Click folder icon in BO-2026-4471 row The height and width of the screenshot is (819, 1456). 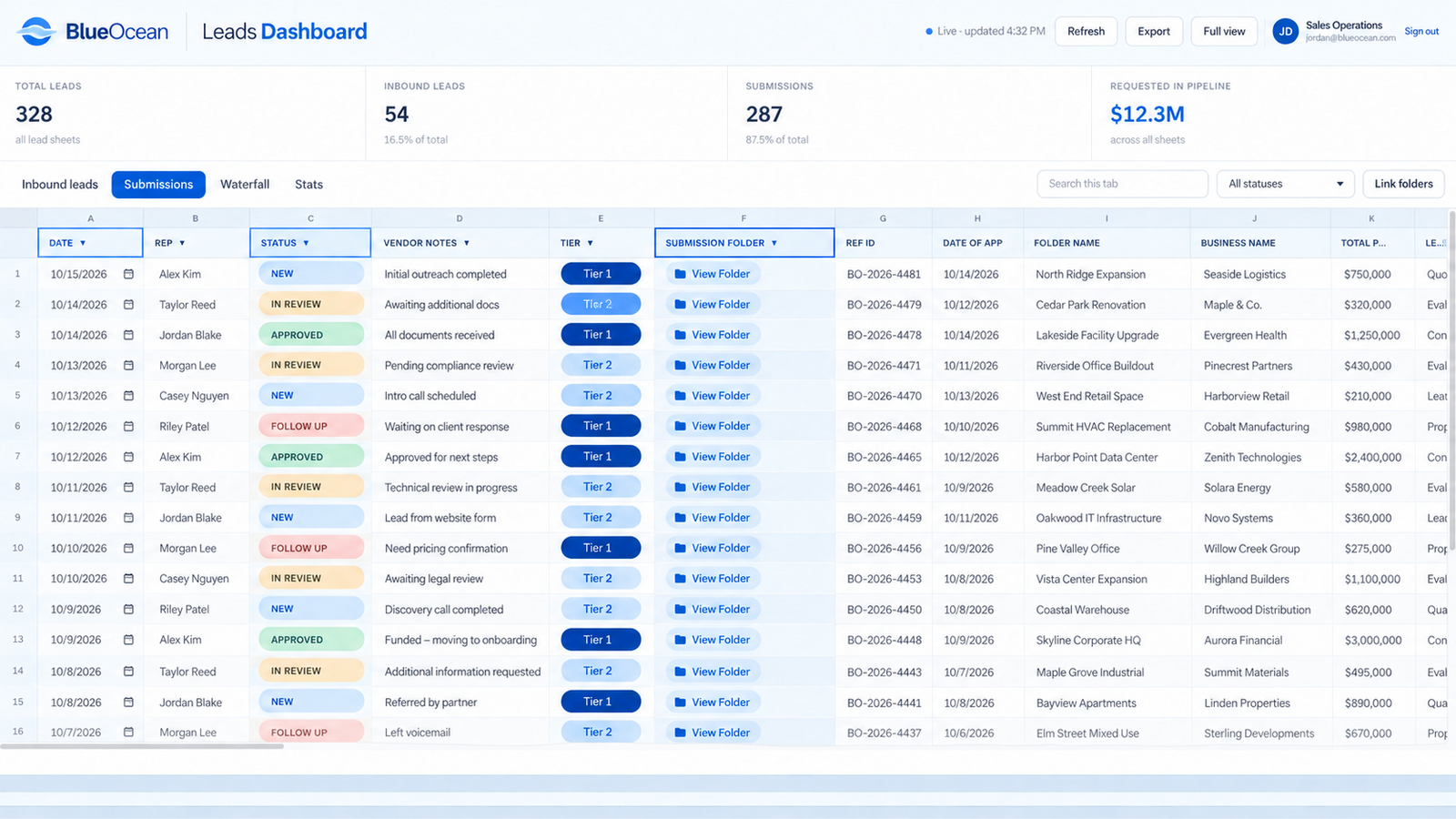coord(680,365)
